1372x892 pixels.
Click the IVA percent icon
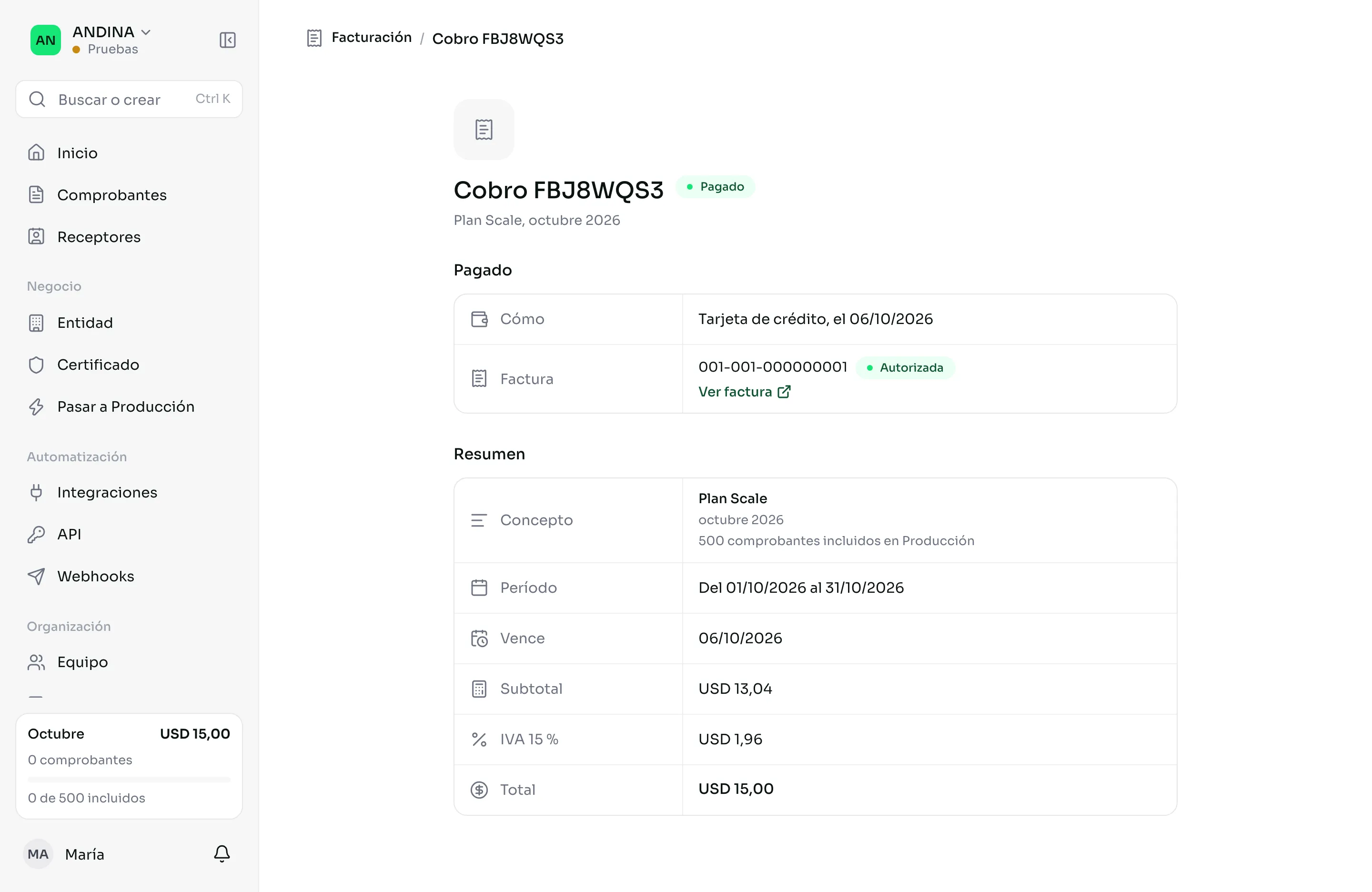479,739
